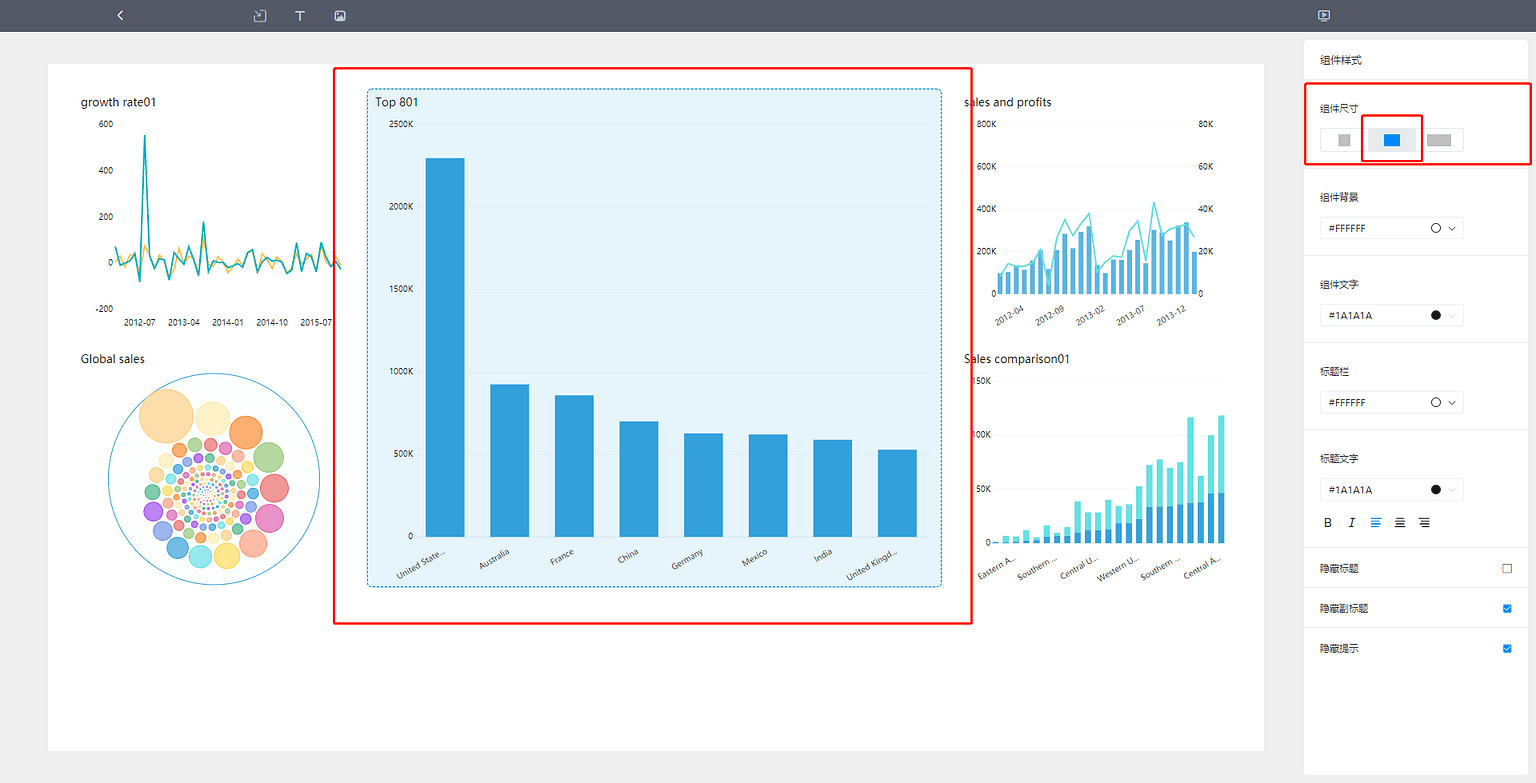
Task: Click the Mexico bar in Top 801
Action: 768,486
